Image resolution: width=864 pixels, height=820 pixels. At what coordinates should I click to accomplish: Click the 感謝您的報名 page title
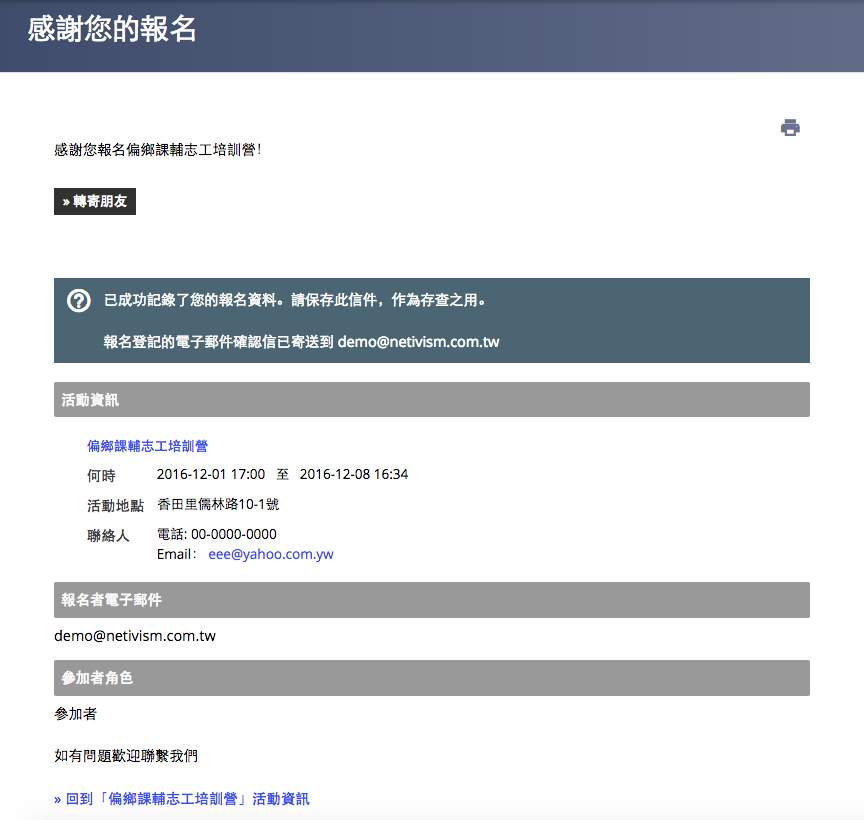[x=112, y=29]
